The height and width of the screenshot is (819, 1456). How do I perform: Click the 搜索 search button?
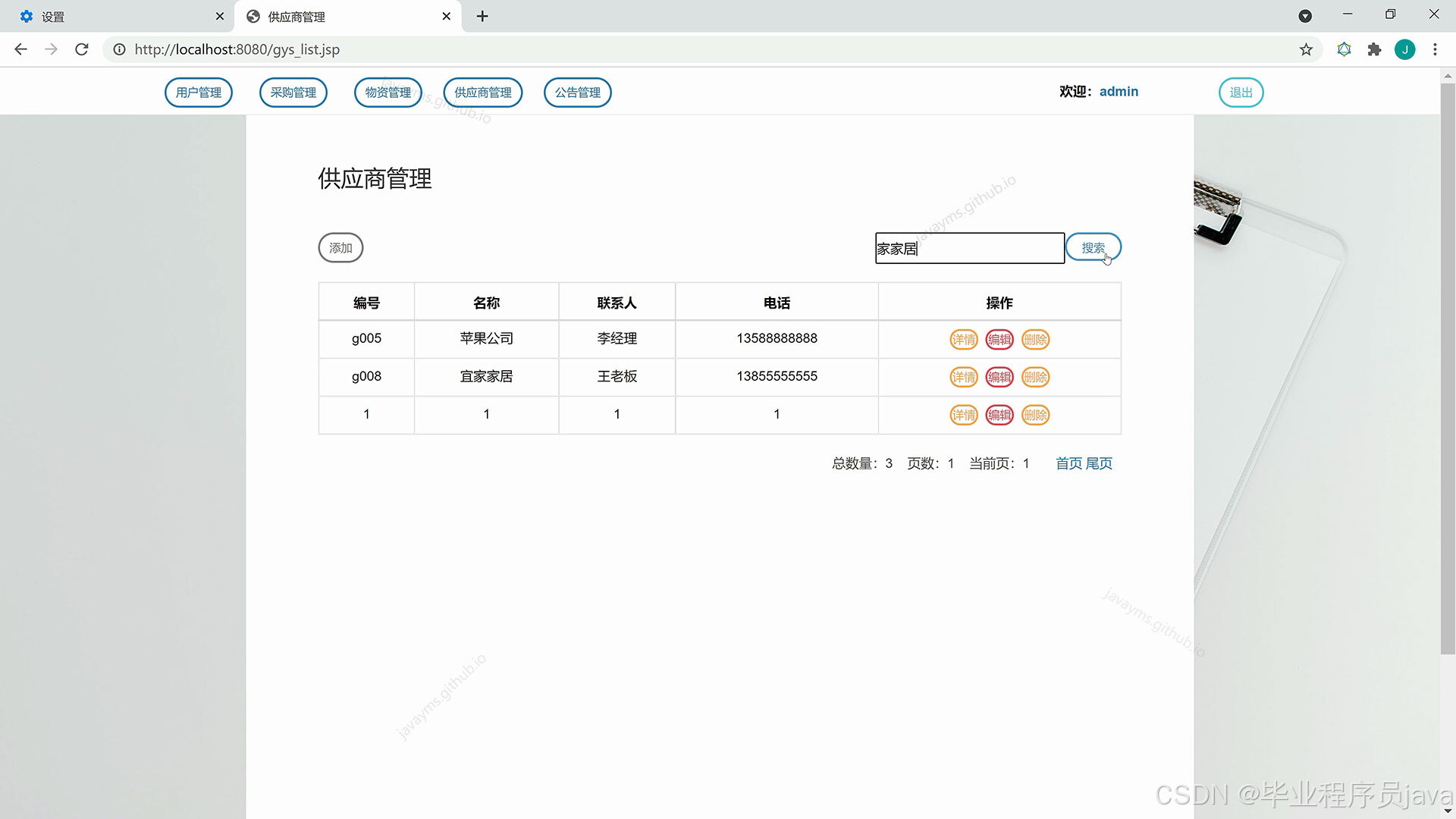click(1094, 248)
